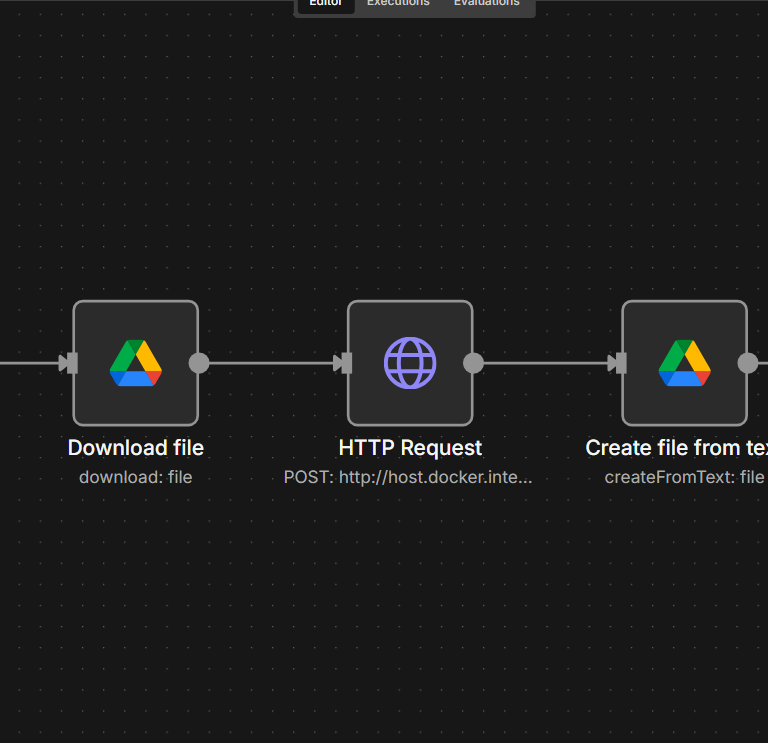Image resolution: width=768 pixels, height=743 pixels.
Task: Click the input connector of Create file node
Action: [x=618, y=363]
